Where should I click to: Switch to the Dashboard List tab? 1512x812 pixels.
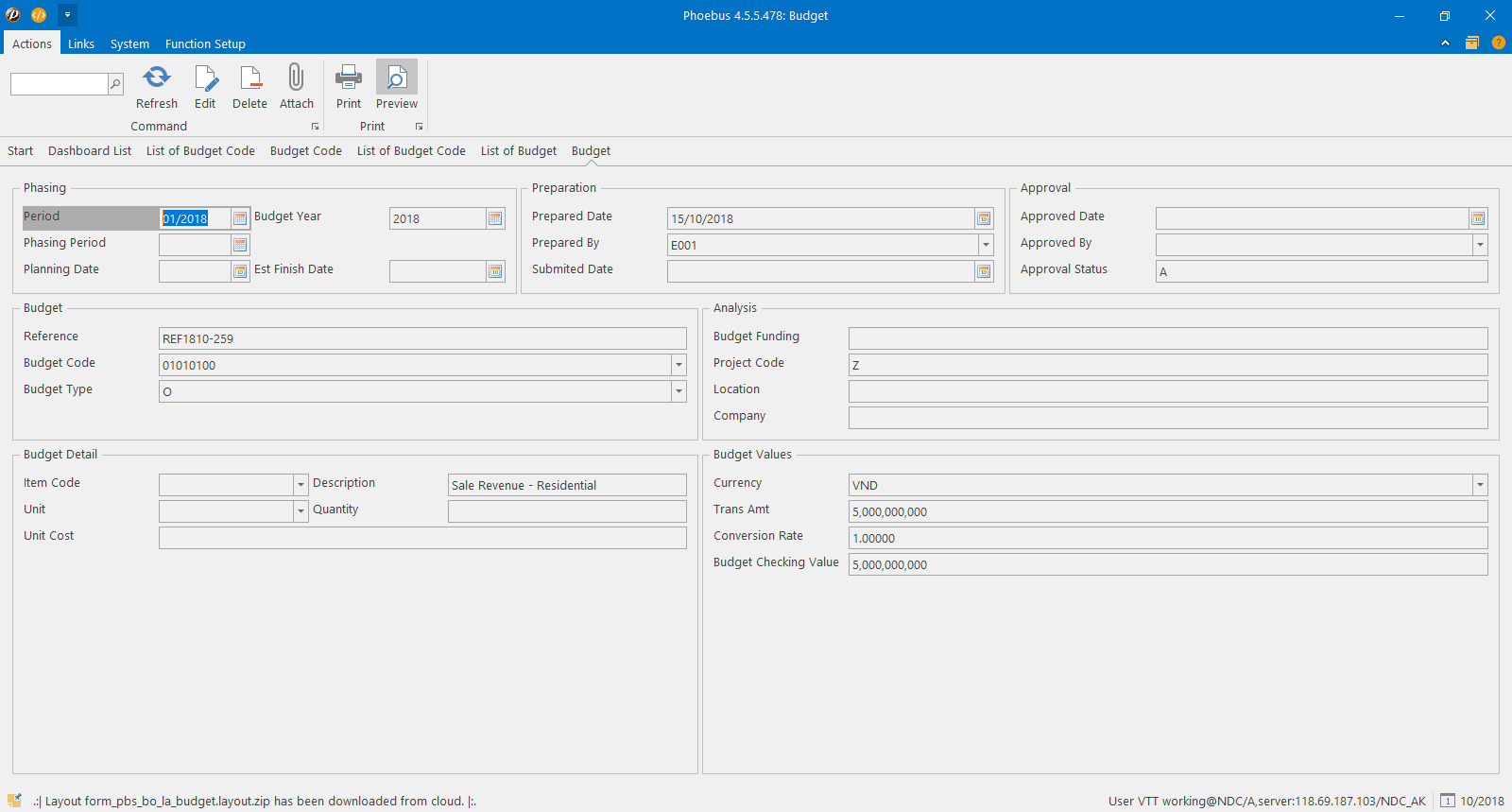coord(90,150)
